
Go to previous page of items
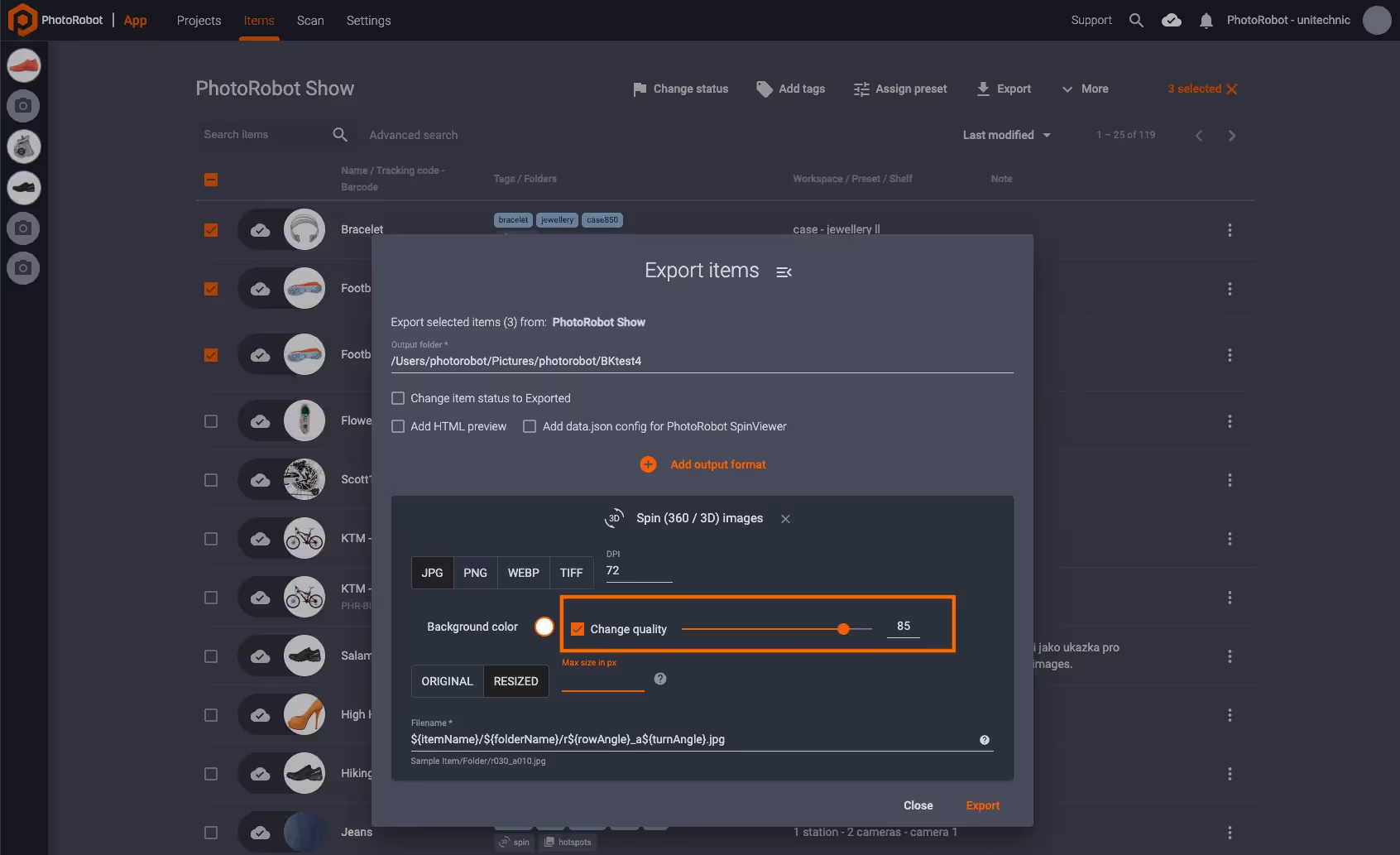click(1199, 135)
